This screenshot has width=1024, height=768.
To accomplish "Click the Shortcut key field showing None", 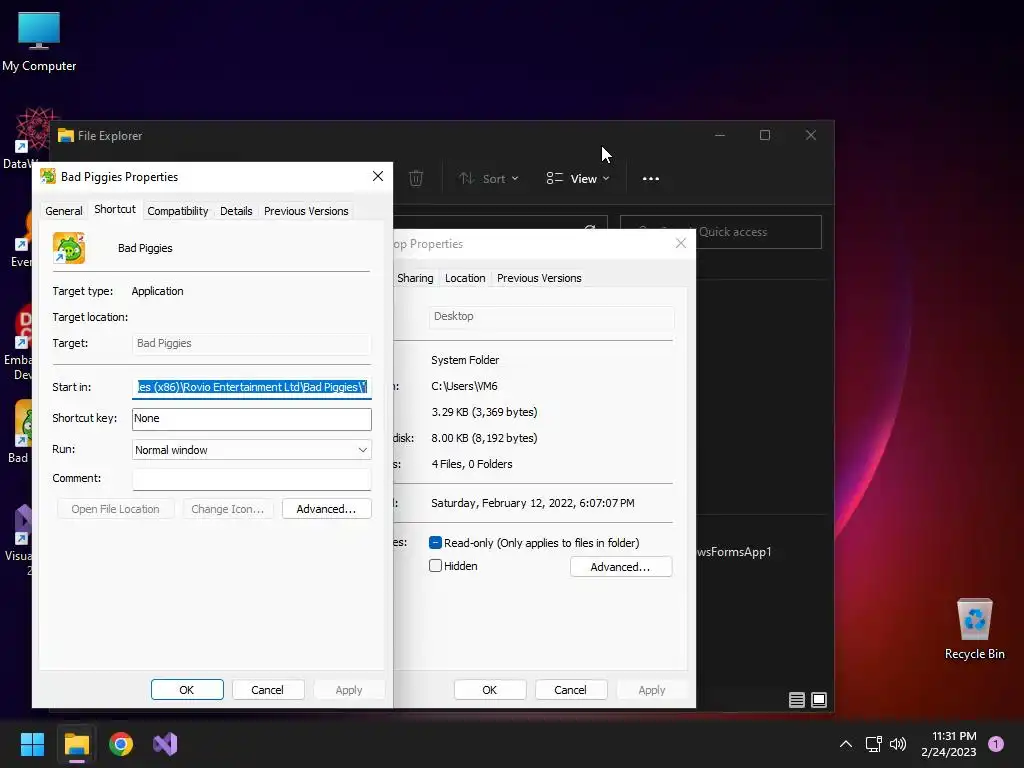I will 251,419.
